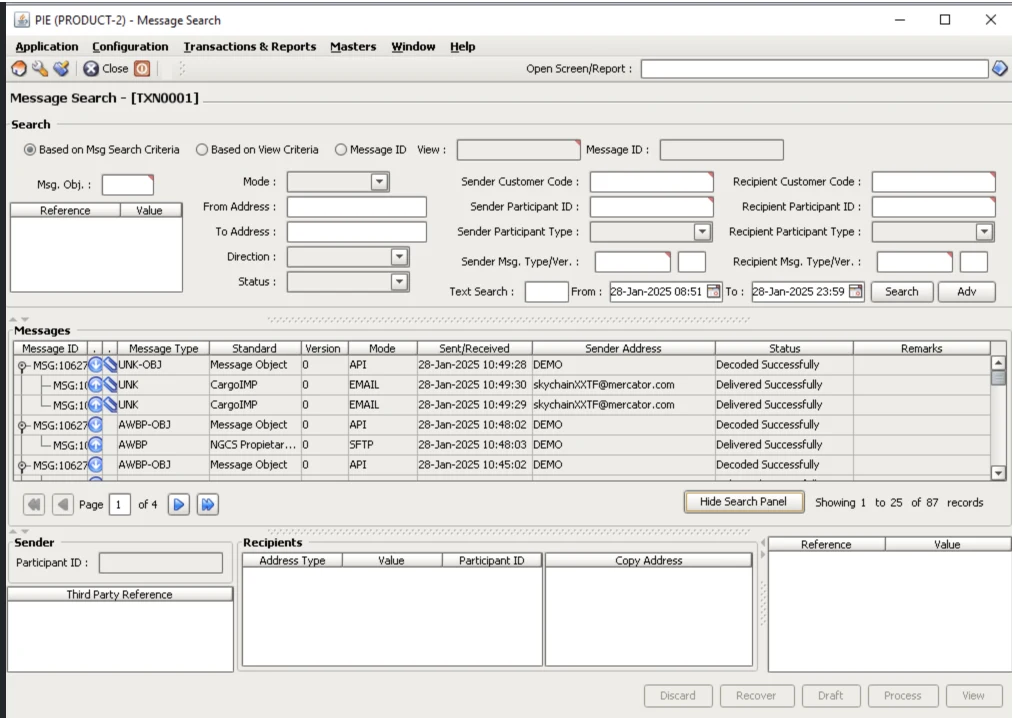Collapse the 10:45:02 AWBP-OBJ tree node

click(x=22, y=466)
